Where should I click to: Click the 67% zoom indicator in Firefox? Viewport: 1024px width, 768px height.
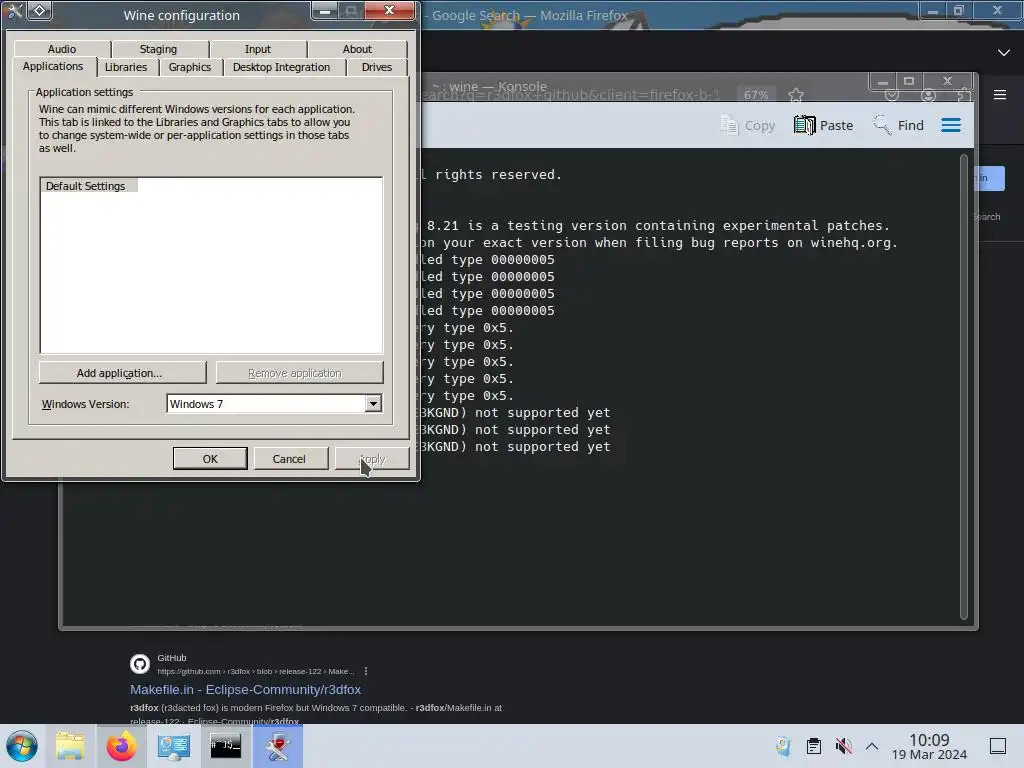tap(756, 95)
